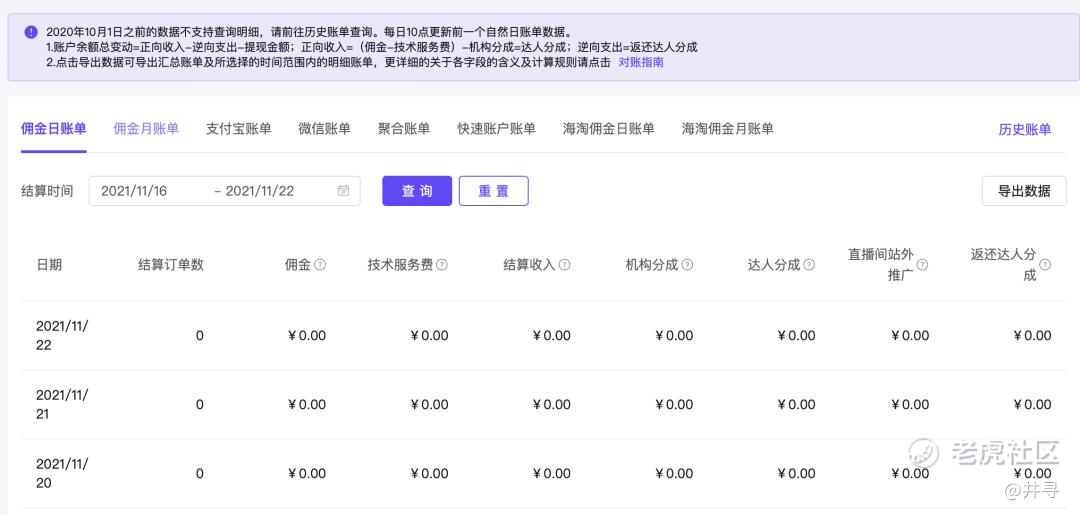
Task: Click the start date field 2021/11/16
Action: tap(134, 191)
